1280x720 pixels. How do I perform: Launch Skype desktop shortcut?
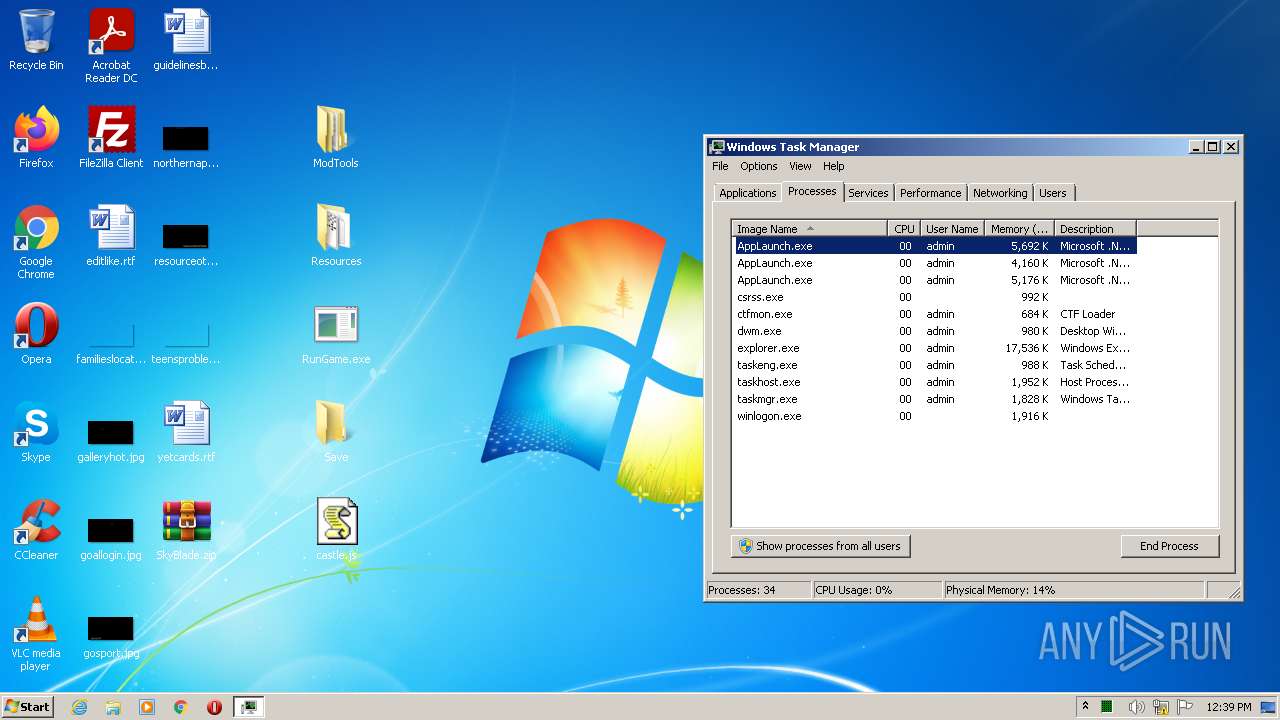pos(36,432)
